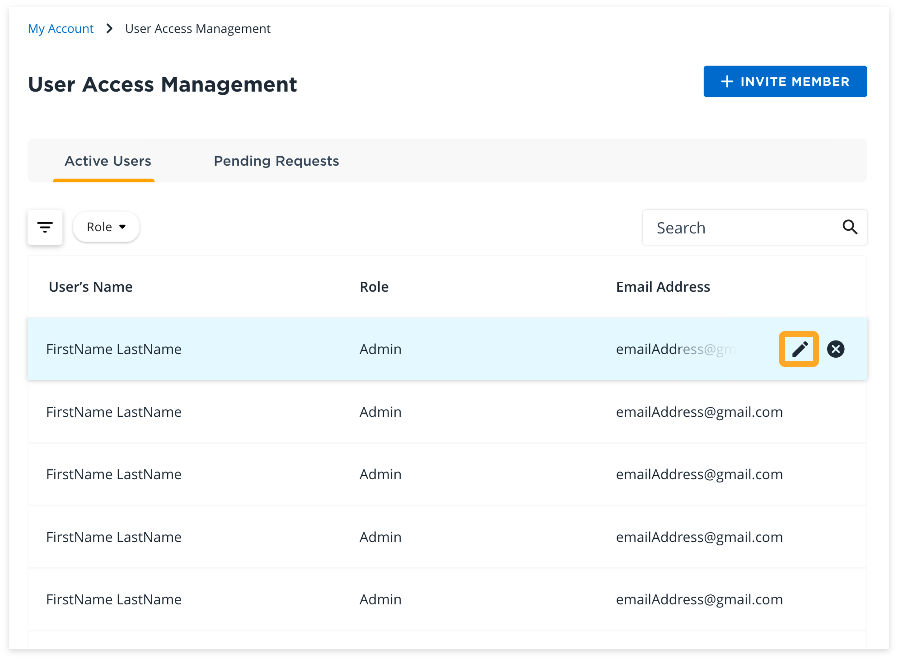
Task: Open the filter list icon button
Action: [x=45, y=227]
